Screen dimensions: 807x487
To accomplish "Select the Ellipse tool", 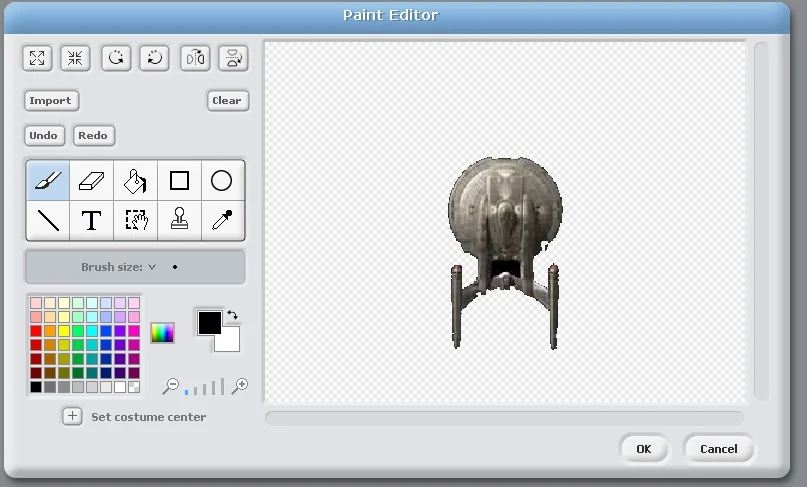I will (x=222, y=181).
